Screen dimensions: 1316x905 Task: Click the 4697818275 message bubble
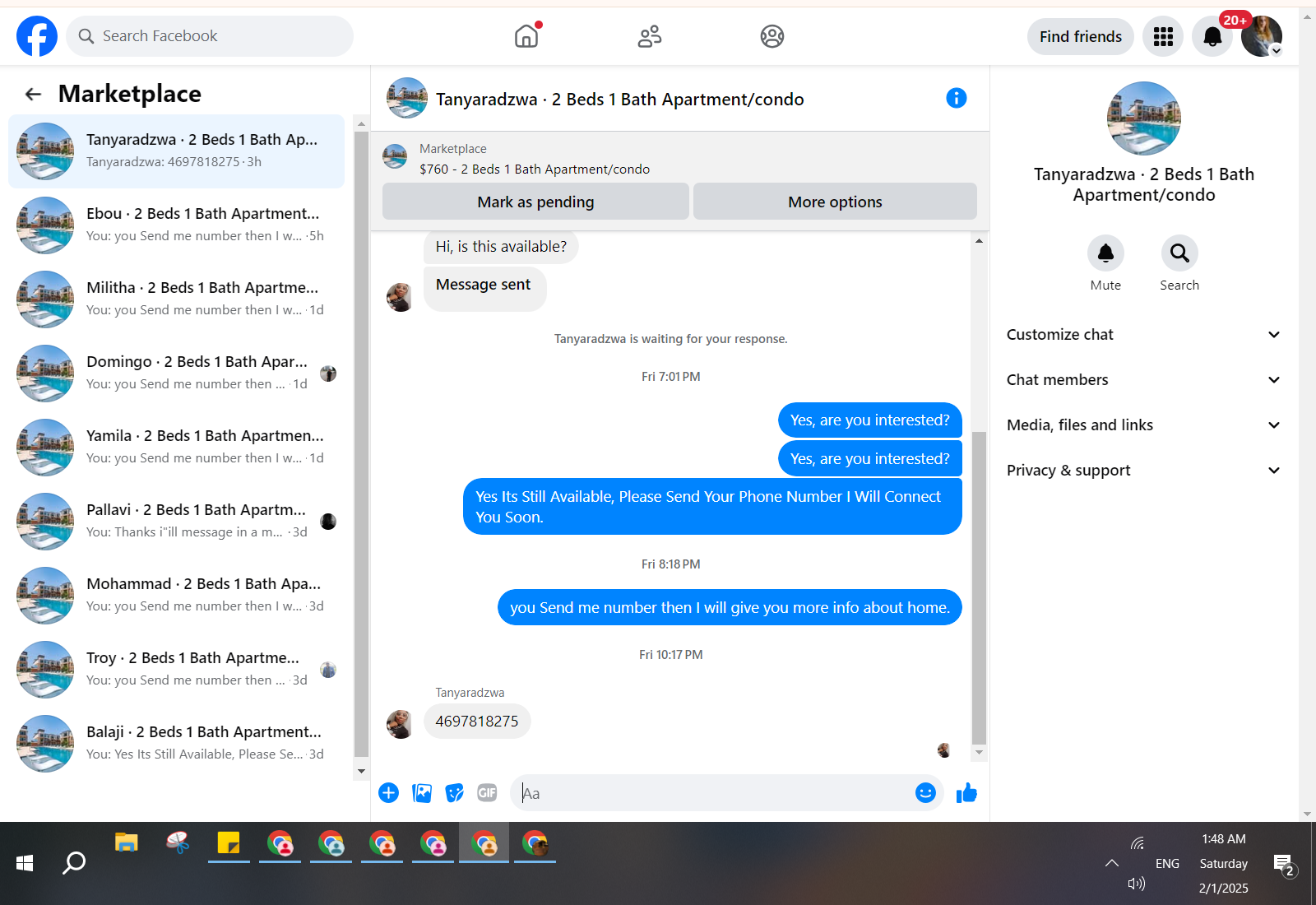[477, 722]
